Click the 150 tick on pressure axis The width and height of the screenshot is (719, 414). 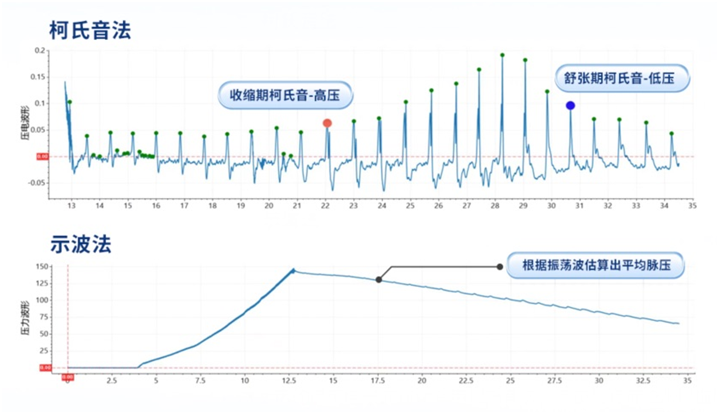[42, 266]
